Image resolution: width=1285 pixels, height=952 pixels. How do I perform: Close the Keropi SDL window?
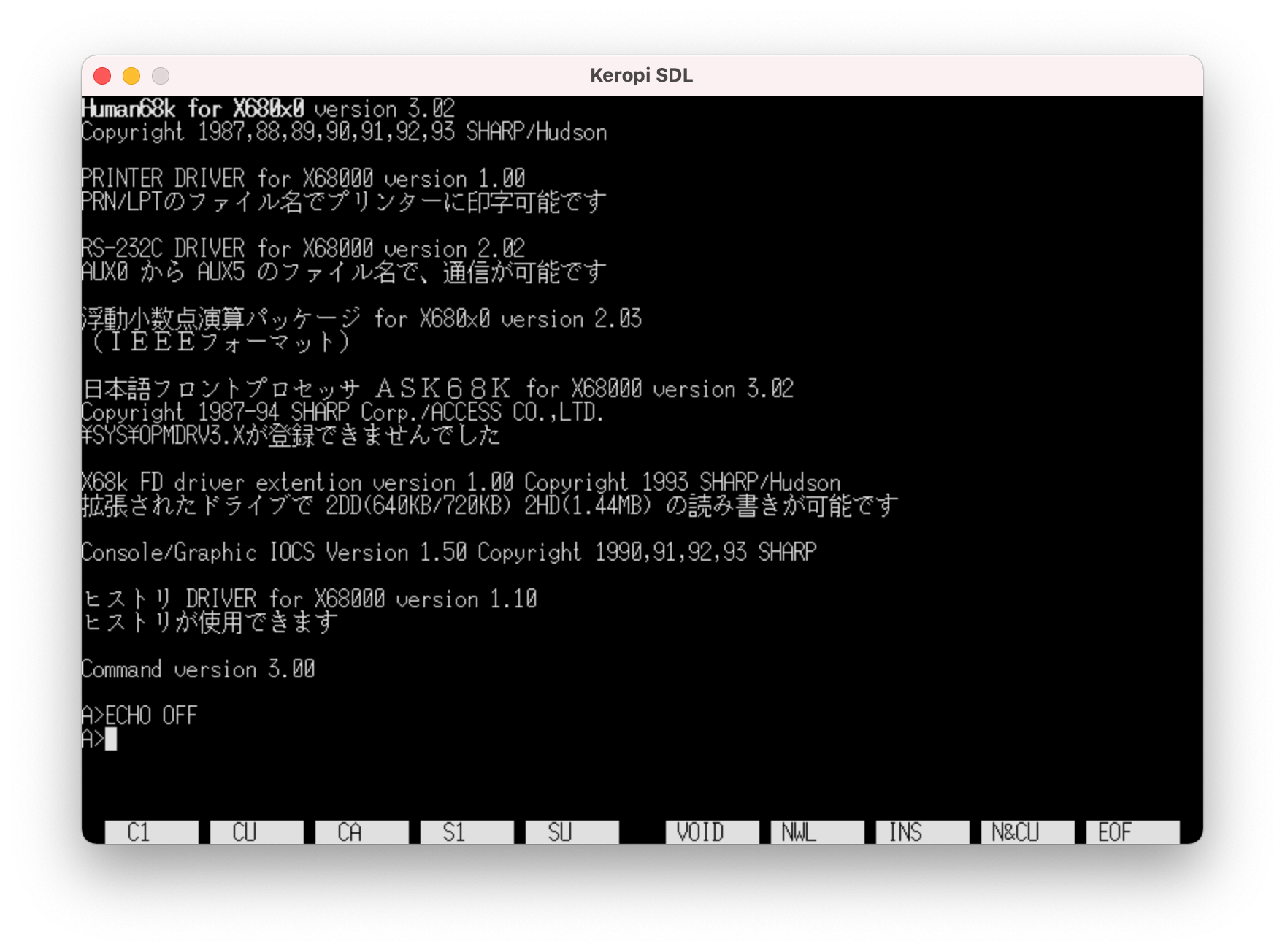[x=102, y=76]
